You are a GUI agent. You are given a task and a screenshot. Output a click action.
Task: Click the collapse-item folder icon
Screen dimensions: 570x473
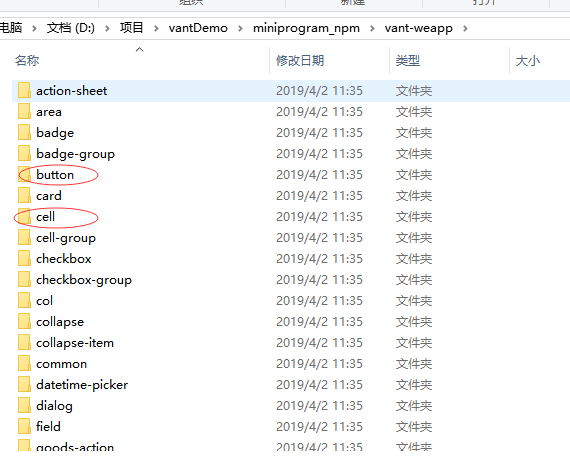click(24, 342)
